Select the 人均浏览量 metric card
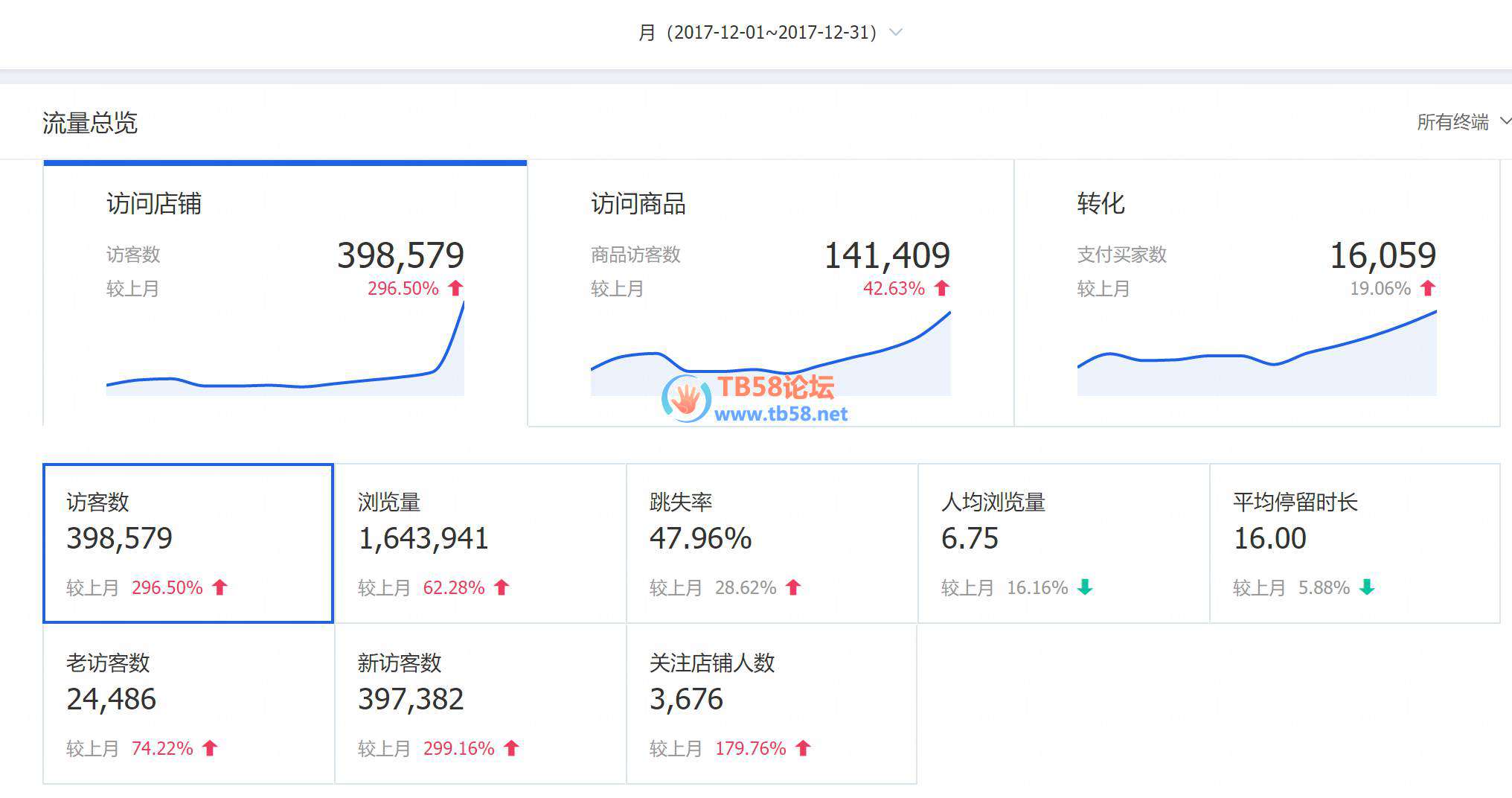 (1063, 543)
